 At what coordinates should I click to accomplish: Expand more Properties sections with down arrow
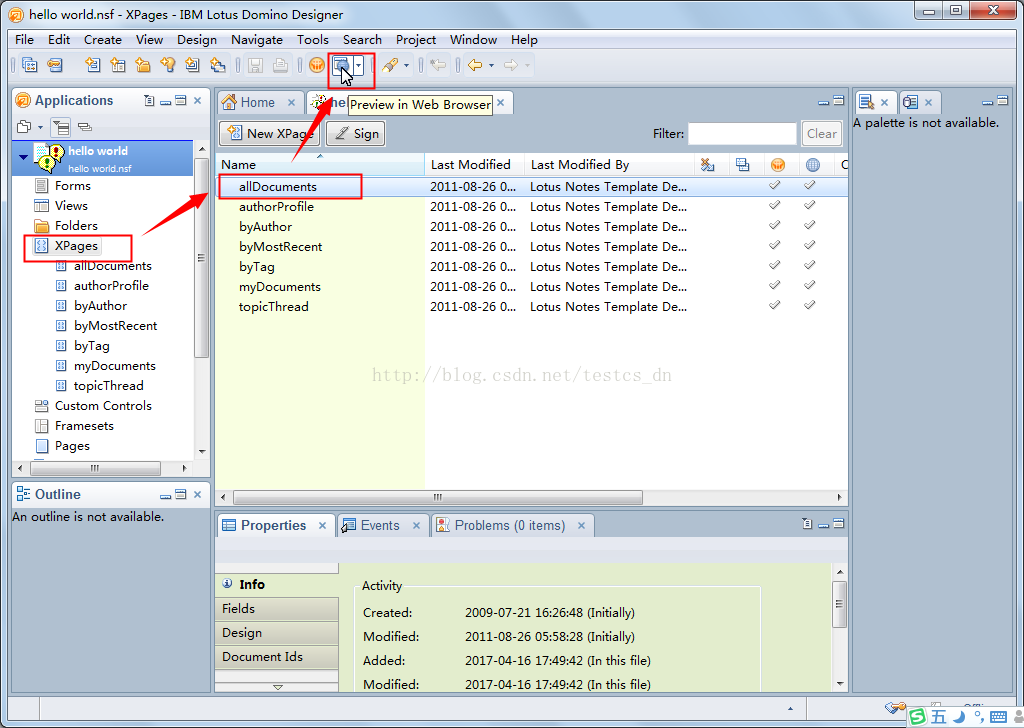[278, 687]
